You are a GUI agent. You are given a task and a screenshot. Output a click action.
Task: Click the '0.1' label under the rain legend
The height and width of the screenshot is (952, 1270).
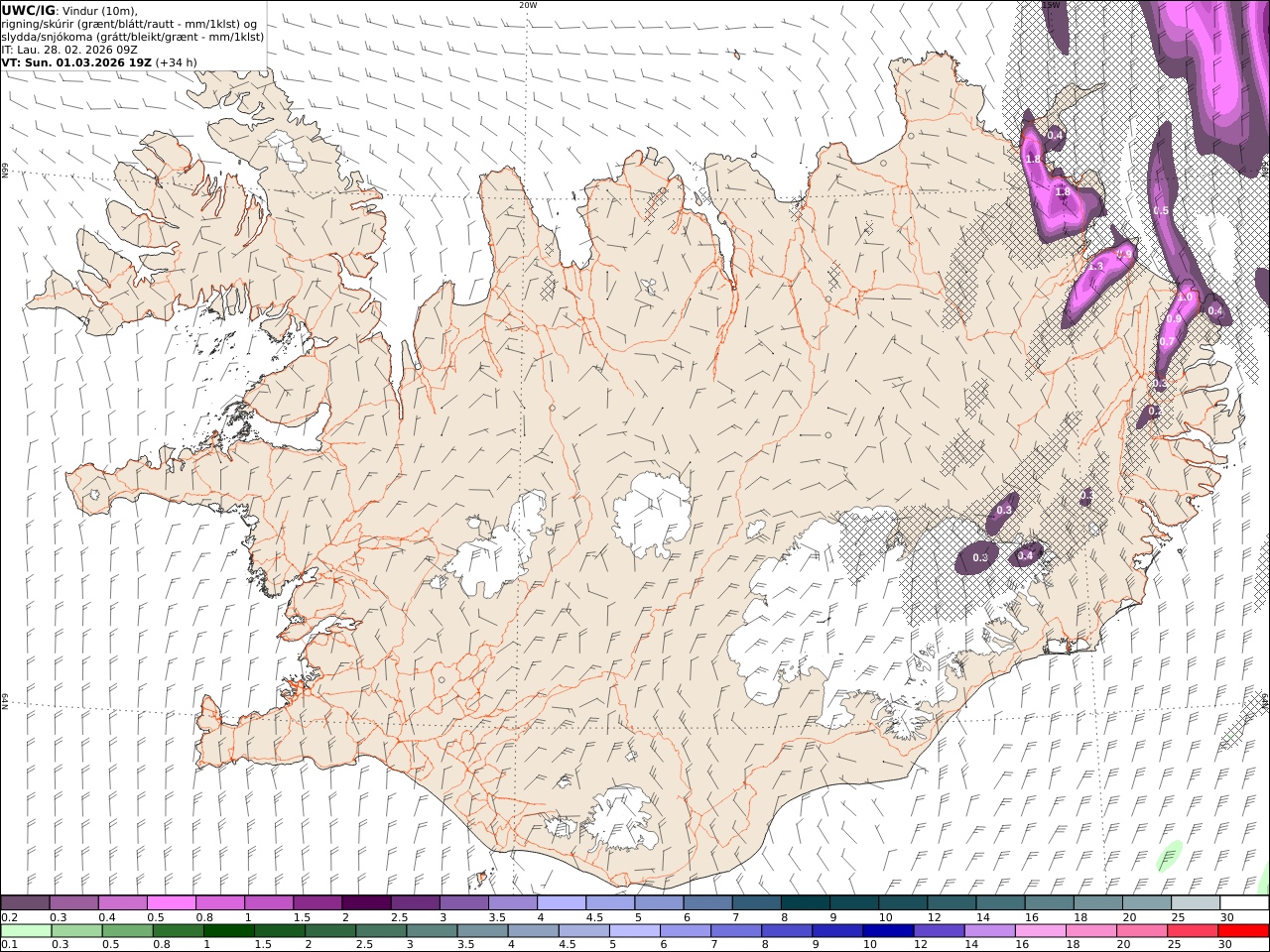8,945
